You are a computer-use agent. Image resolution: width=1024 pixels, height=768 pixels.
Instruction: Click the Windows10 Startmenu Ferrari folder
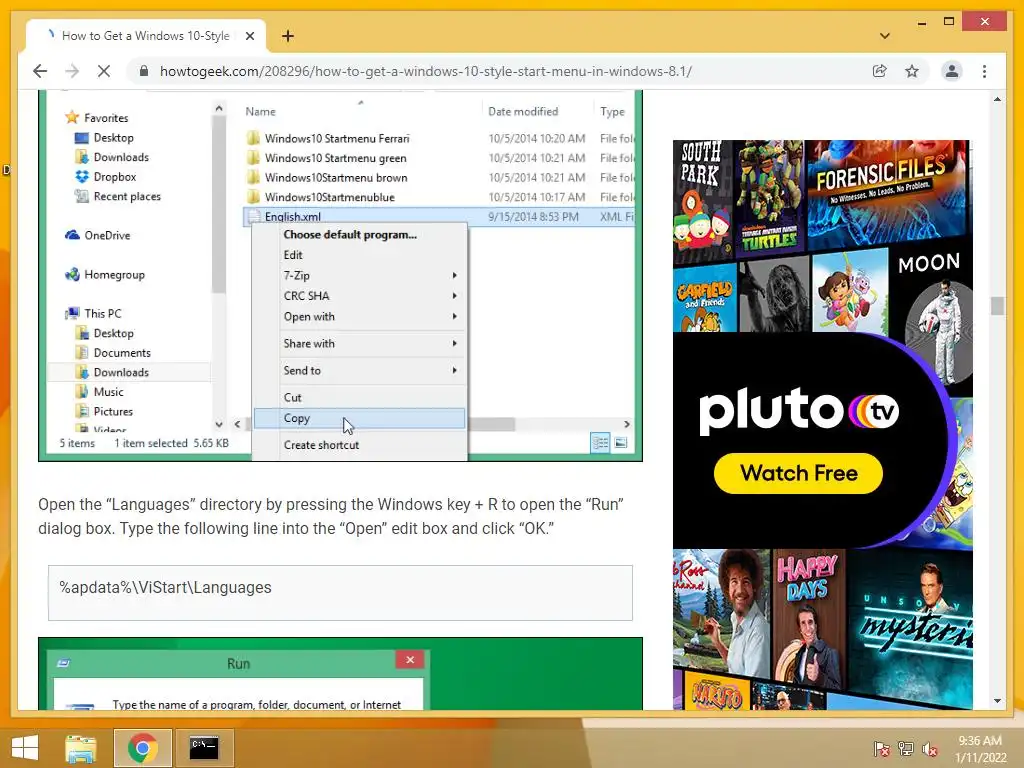coord(337,138)
